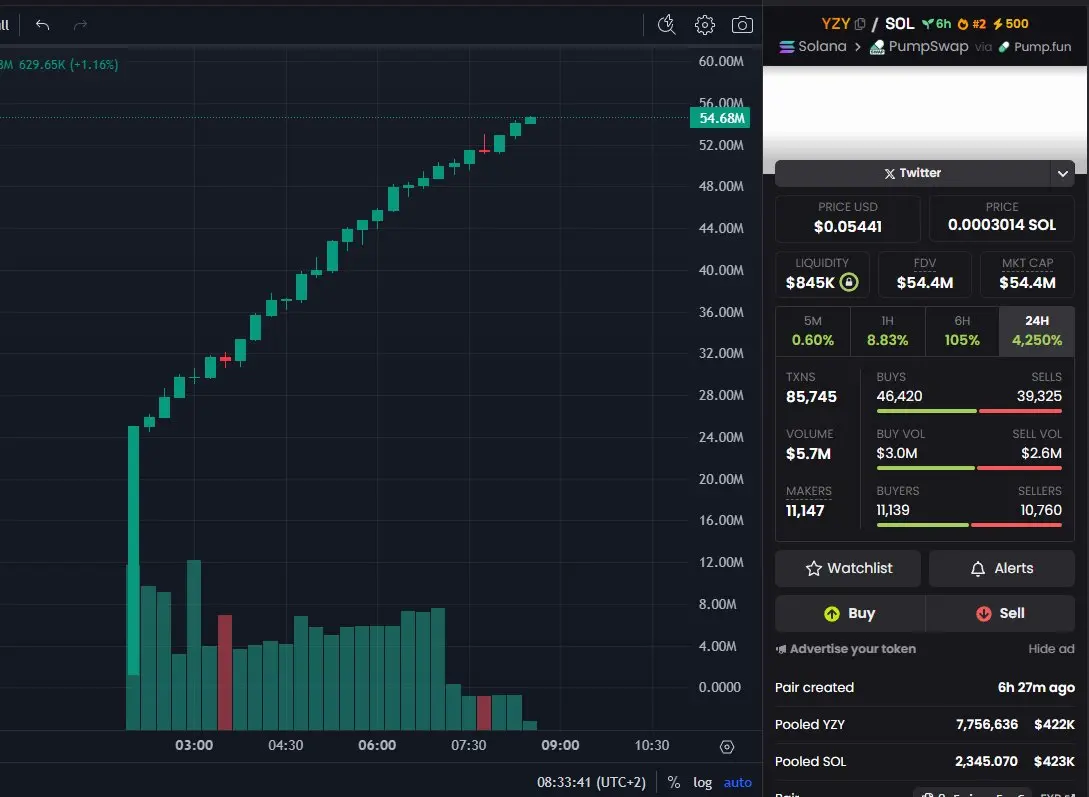Select the 6H timeframe stats tab

(x=962, y=331)
